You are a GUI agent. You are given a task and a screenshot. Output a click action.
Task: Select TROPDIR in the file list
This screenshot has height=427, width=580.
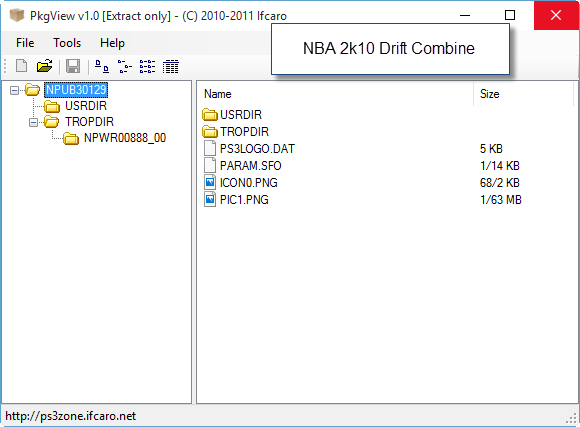(x=245, y=132)
